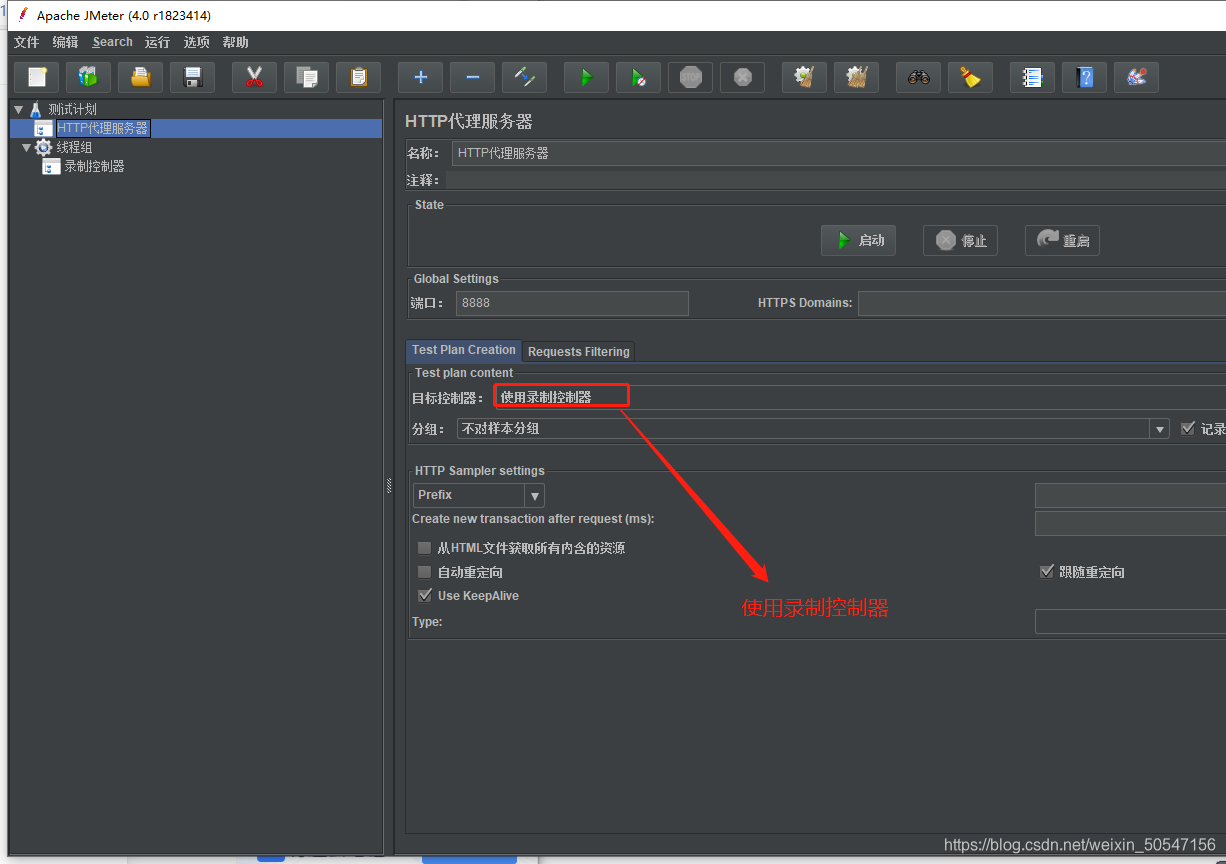This screenshot has width=1226, height=864.
Task: Click the Shutdown threads icon
Action: (743, 77)
